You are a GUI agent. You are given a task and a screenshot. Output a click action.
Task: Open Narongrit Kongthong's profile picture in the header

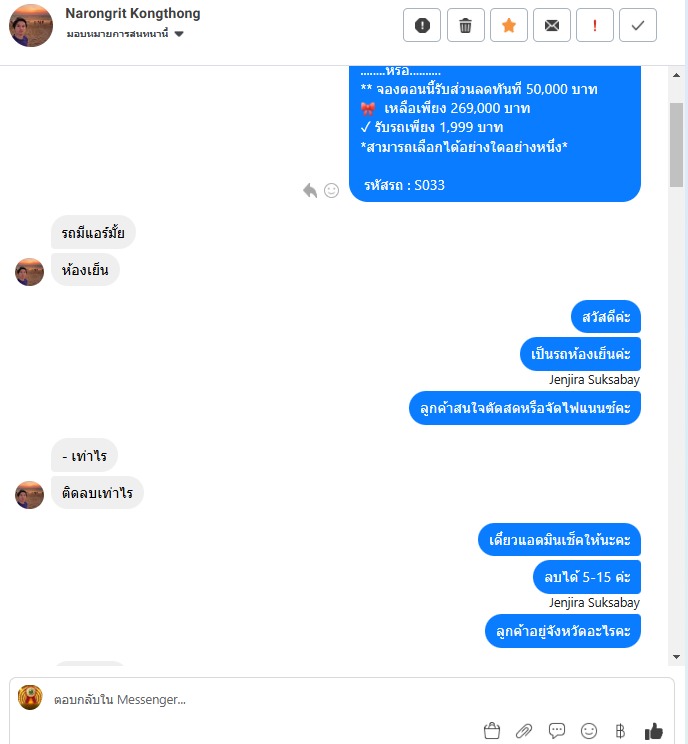pyautogui.click(x=31, y=26)
